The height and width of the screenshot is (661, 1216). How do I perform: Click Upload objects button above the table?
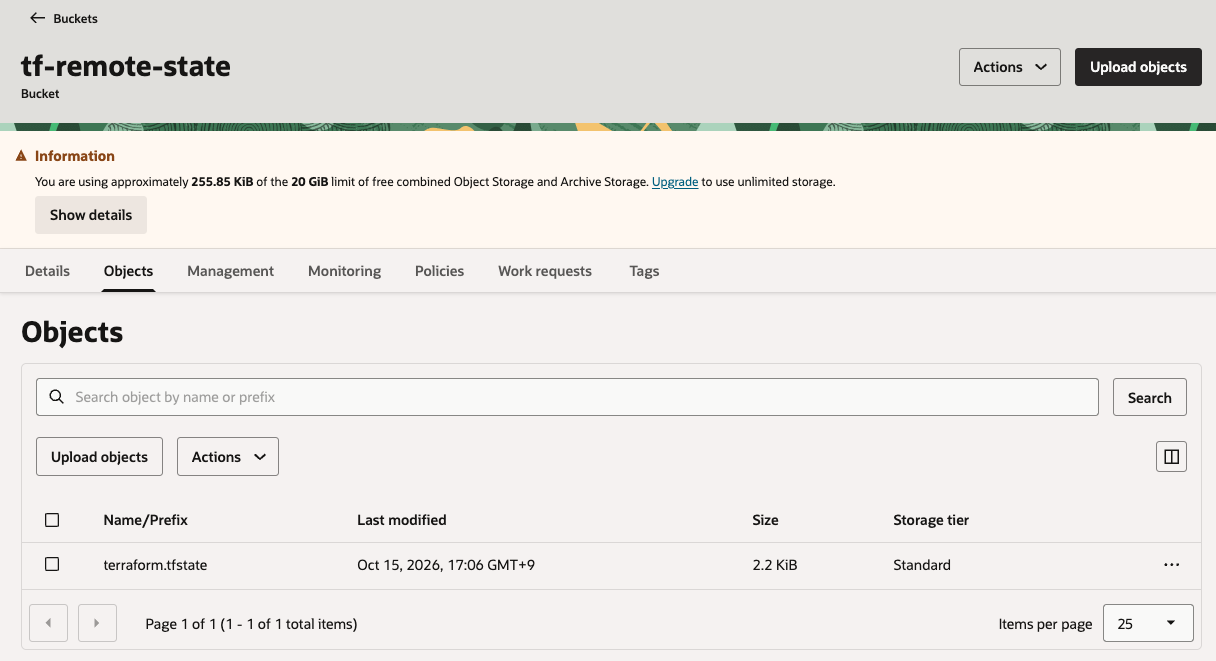[x=100, y=457]
